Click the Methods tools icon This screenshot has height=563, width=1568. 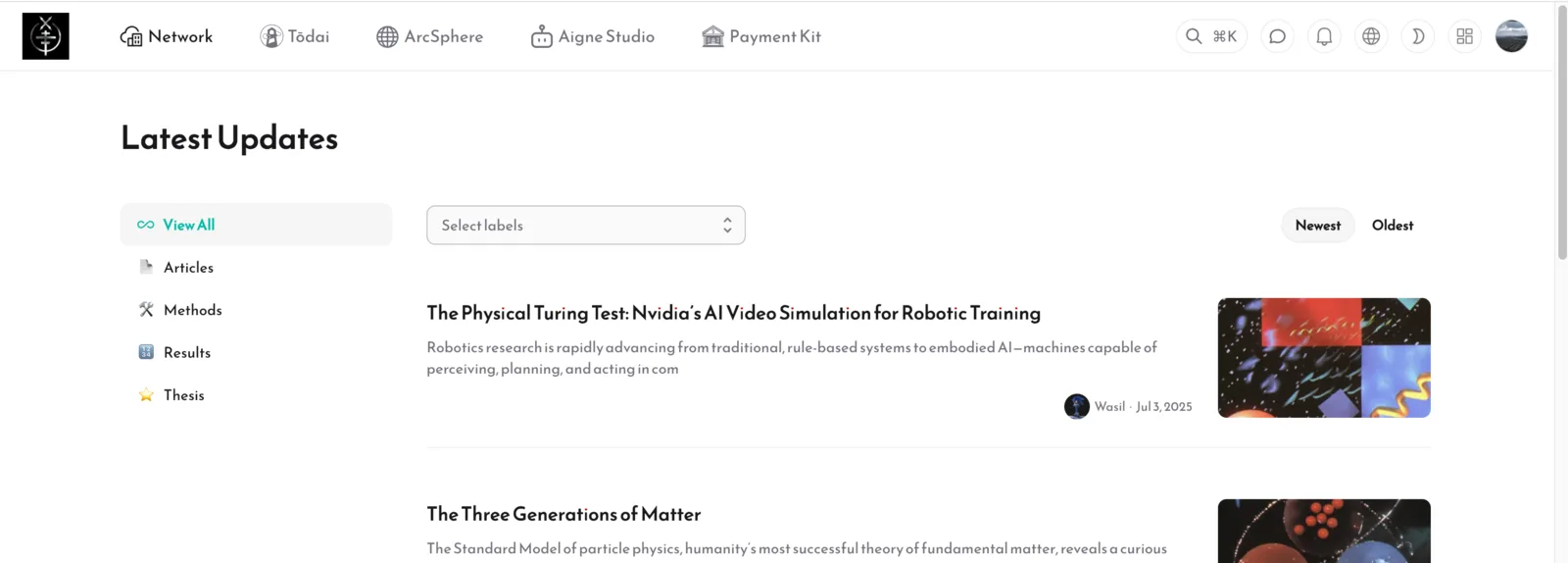point(146,310)
